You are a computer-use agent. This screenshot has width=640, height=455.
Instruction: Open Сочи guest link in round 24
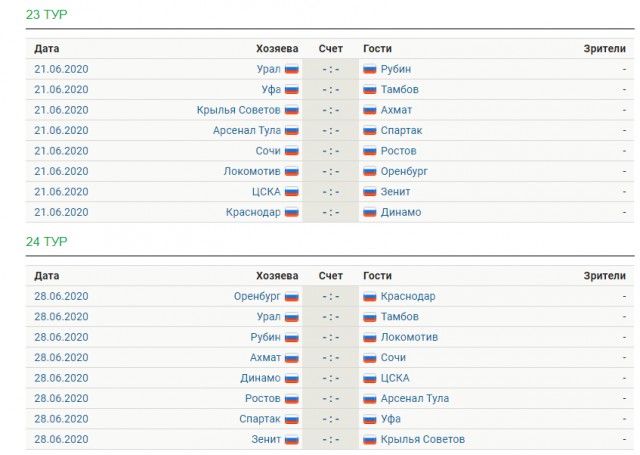(x=393, y=357)
